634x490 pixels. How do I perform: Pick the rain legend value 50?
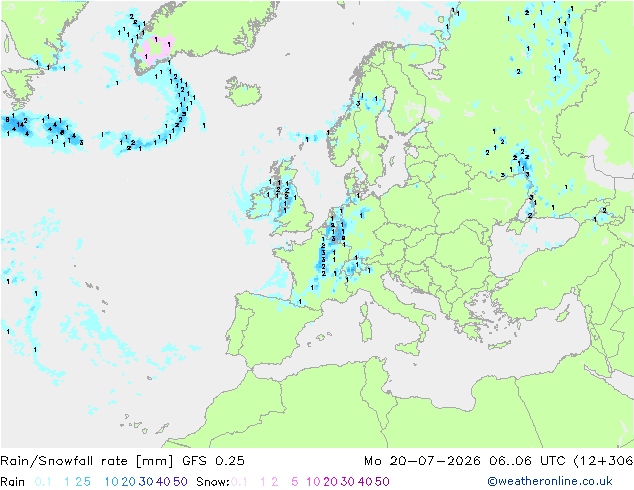[x=180, y=482]
